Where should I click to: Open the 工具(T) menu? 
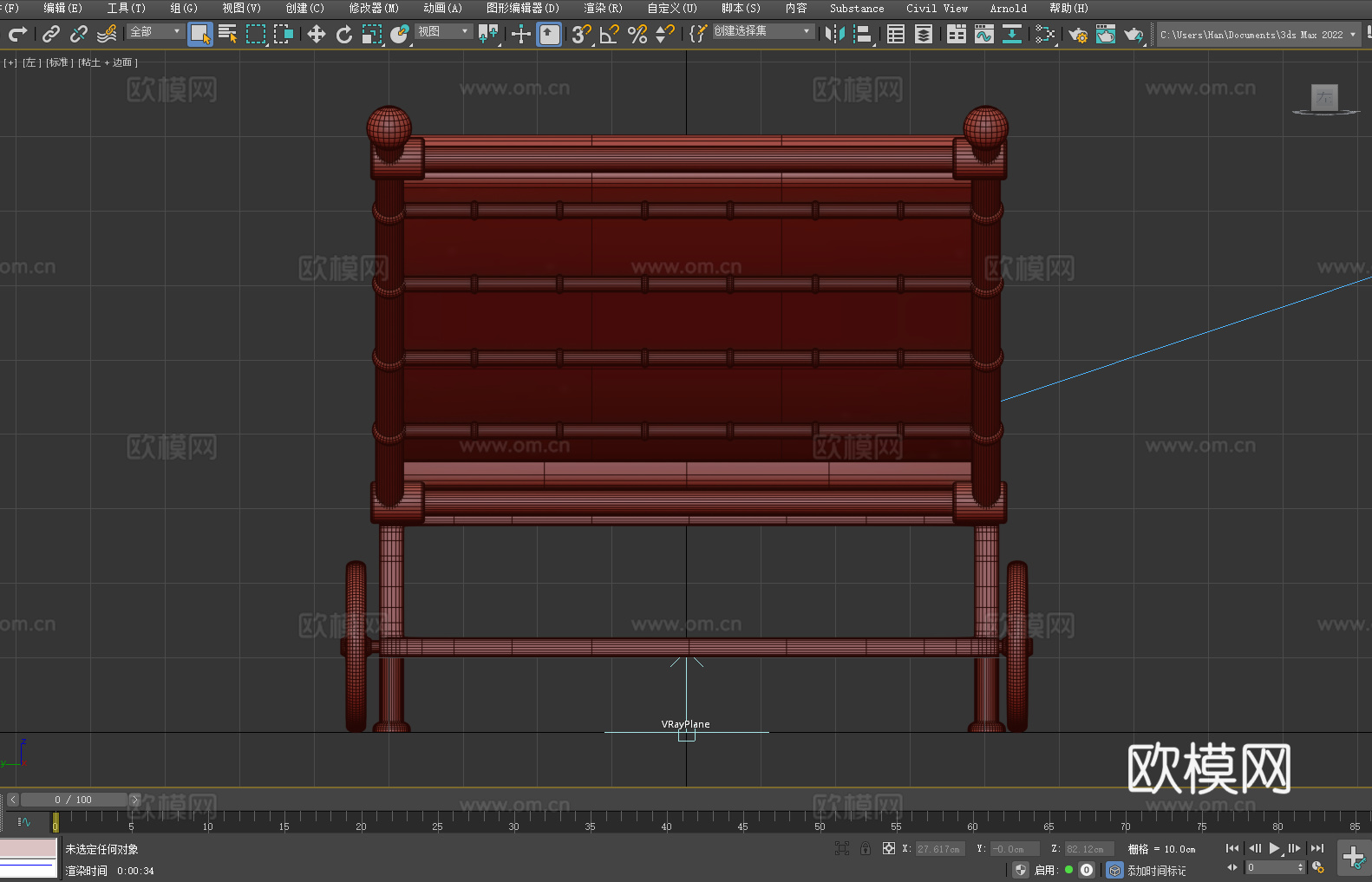126,8
